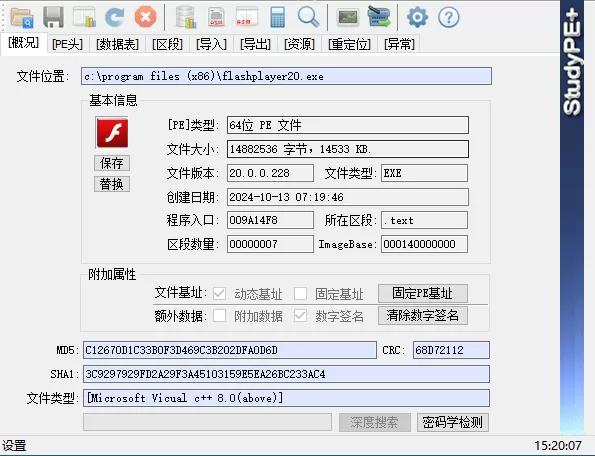Screen dimensions: 595x456
Task: Click the CRC field 68D72112
Action: [x=451, y=350]
